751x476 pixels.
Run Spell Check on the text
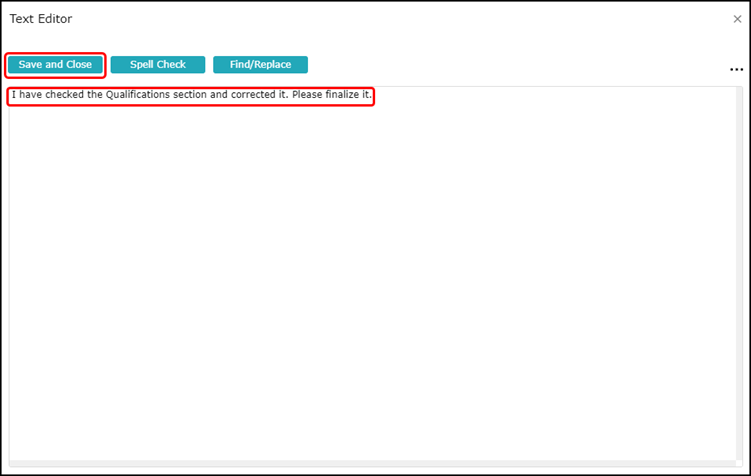point(158,65)
